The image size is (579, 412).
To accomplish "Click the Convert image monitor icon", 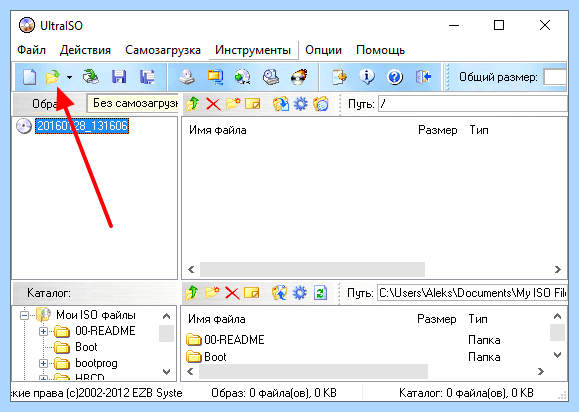I will click(215, 77).
